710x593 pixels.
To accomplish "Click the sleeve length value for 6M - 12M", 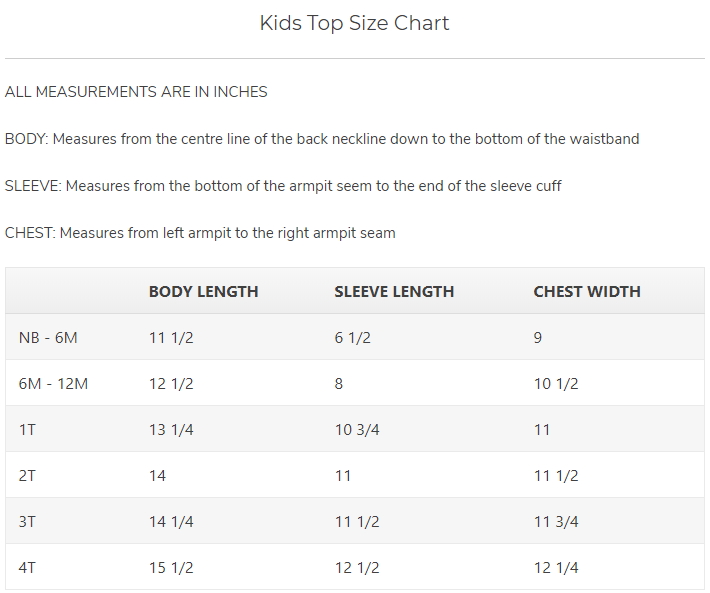I will (340, 384).
